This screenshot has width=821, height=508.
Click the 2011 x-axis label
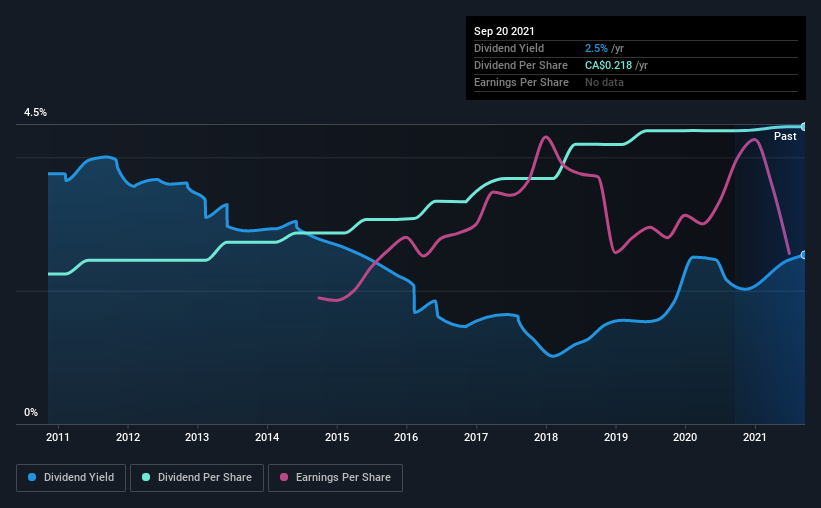58,437
